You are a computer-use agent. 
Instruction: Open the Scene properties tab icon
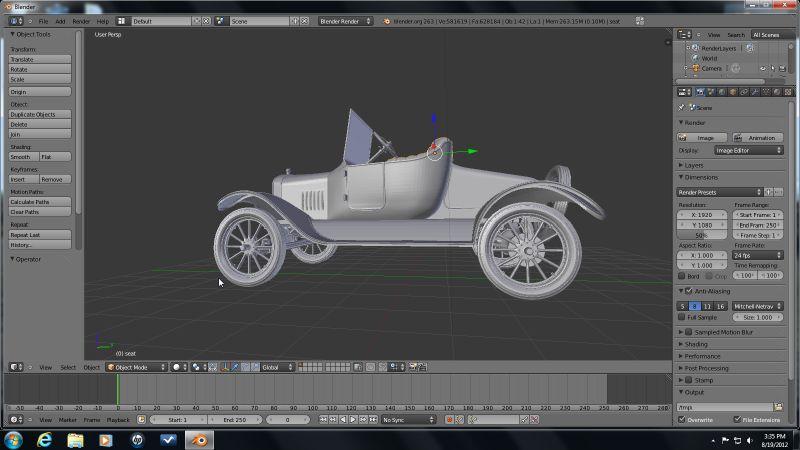[x=711, y=92]
